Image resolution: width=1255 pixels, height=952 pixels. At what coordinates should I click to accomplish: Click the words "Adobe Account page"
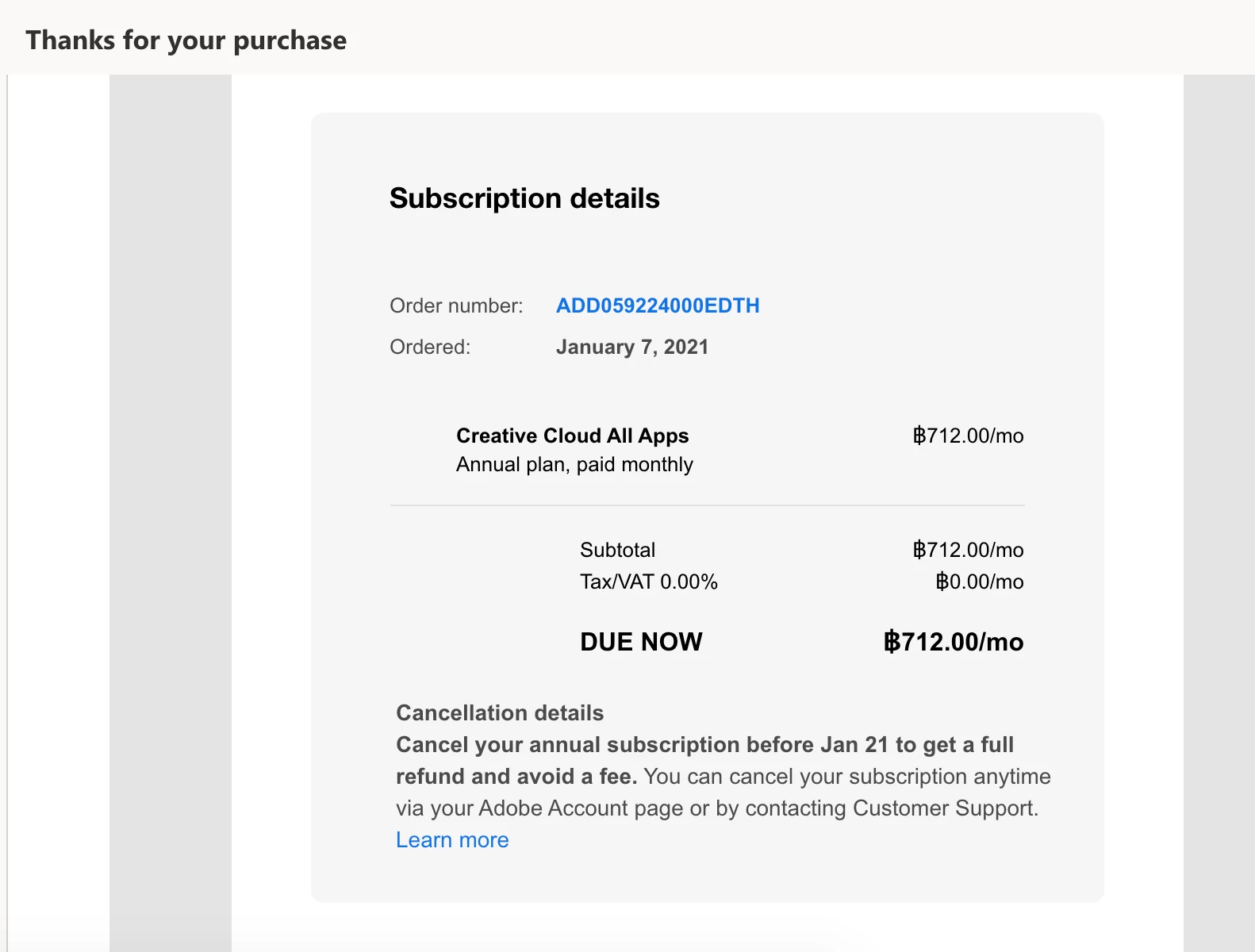click(x=581, y=808)
